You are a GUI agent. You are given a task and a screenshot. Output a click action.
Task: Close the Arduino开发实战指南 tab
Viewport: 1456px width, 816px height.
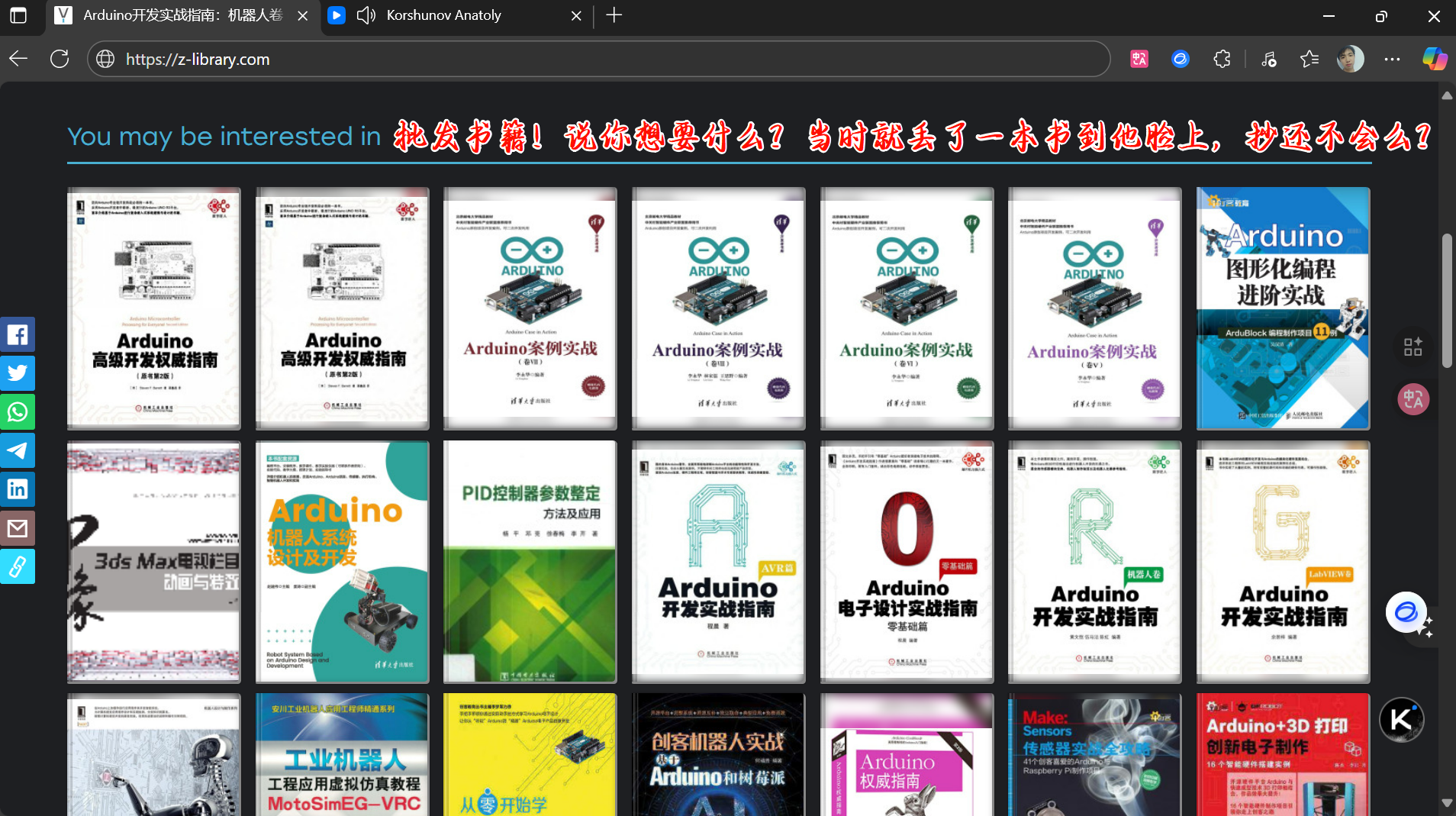(x=303, y=15)
